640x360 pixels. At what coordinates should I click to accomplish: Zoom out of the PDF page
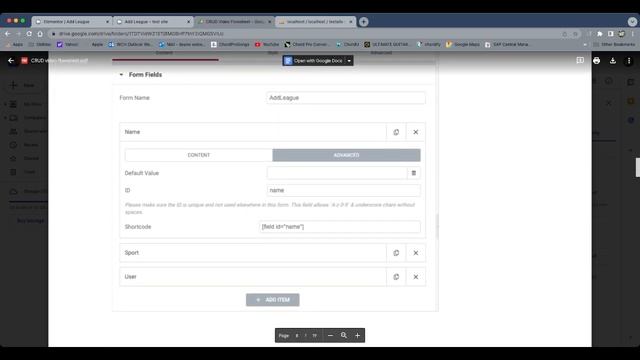[x=330, y=336]
